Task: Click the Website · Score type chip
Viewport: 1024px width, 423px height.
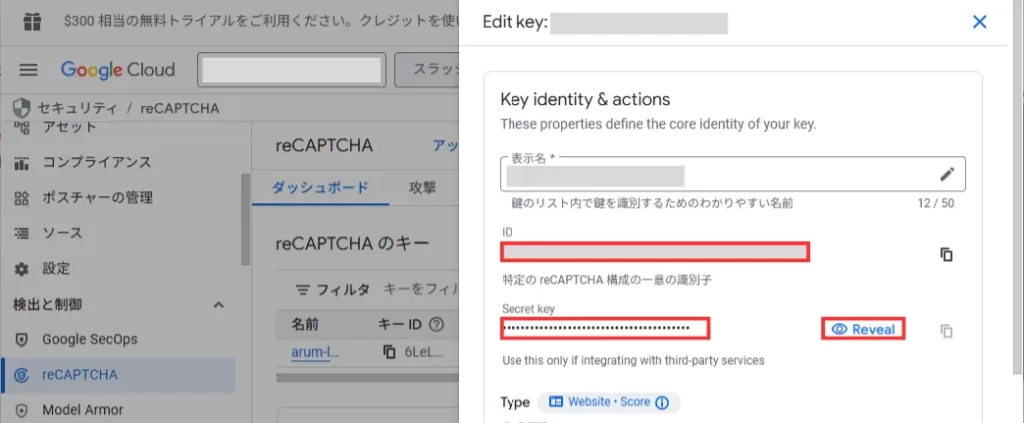Action: (x=609, y=403)
